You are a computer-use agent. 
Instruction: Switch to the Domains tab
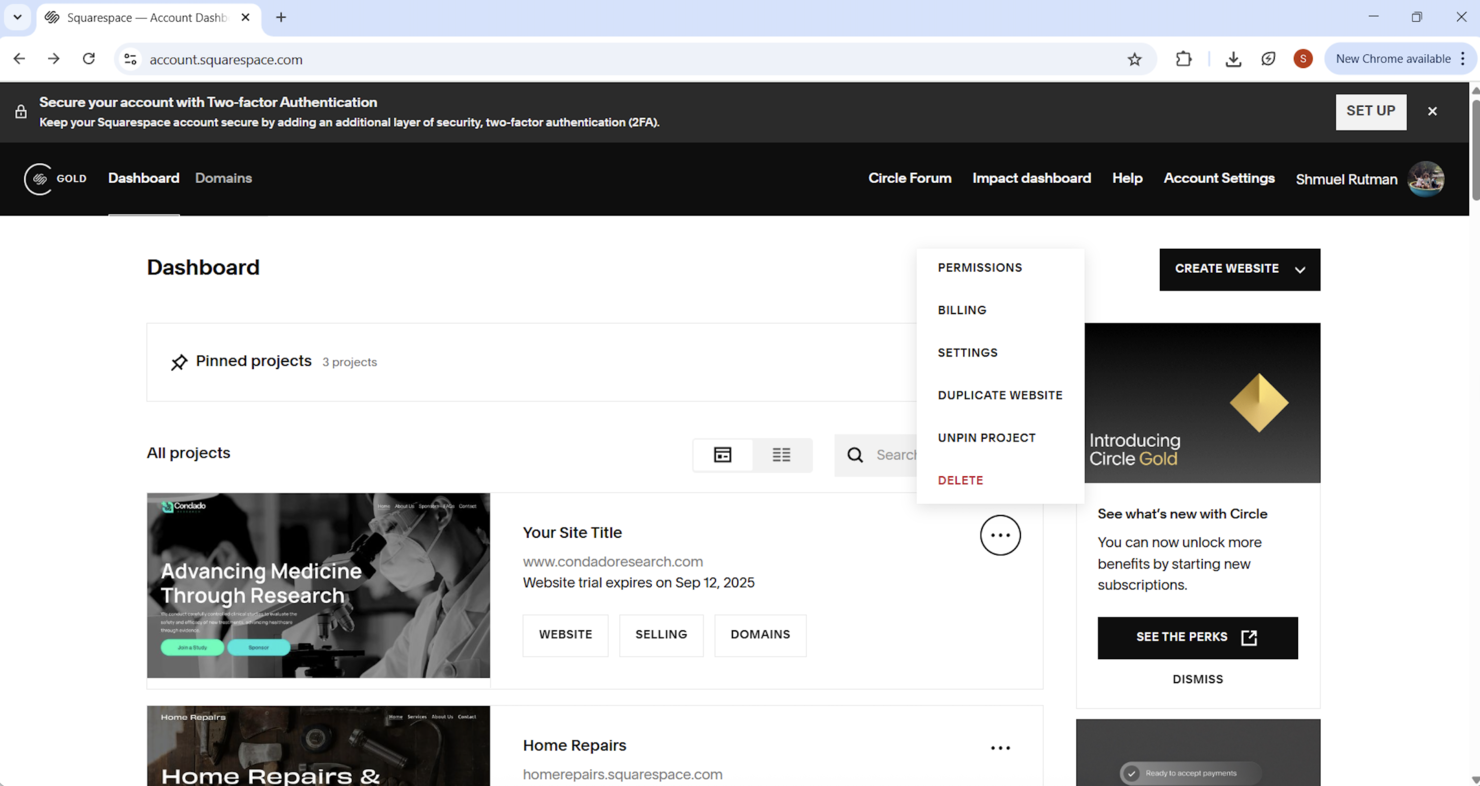click(x=223, y=178)
